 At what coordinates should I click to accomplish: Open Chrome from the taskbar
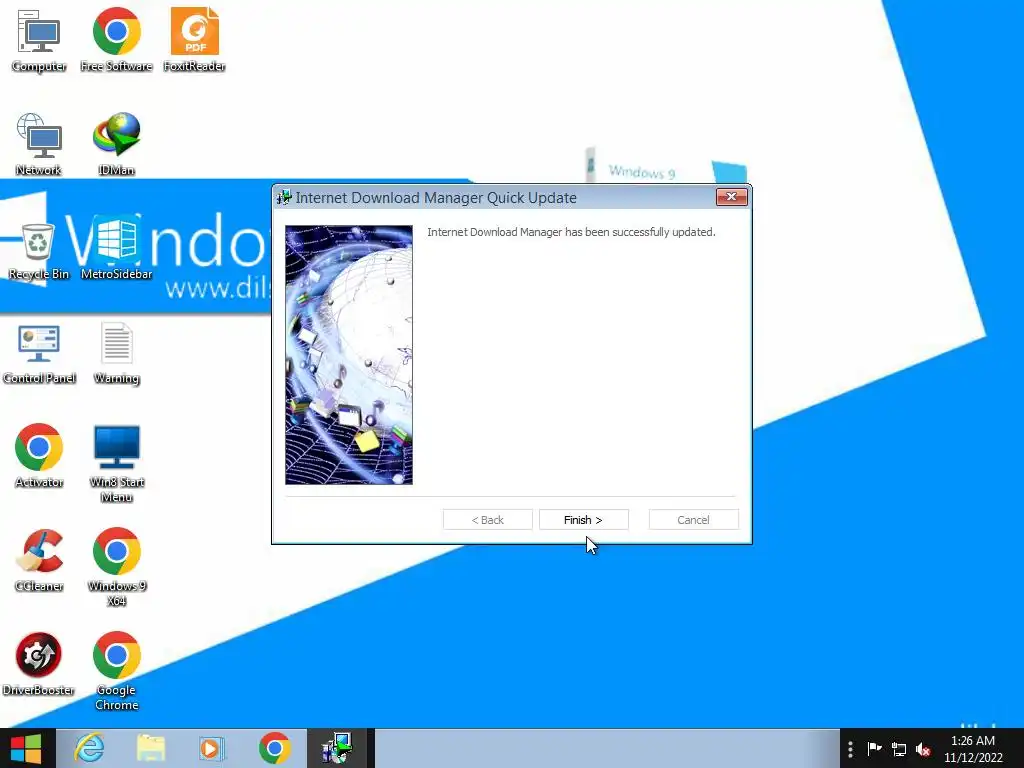(274, 748)
